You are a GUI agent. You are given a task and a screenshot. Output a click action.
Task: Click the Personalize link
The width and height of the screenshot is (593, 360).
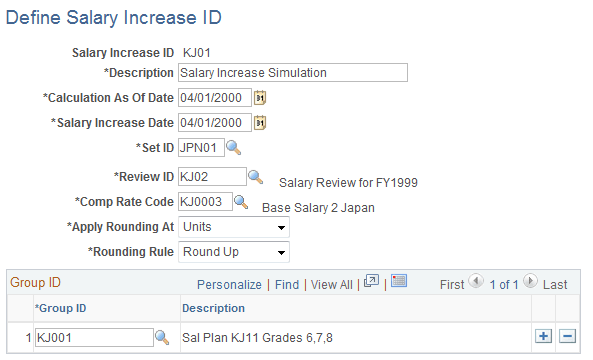[229, 285]
